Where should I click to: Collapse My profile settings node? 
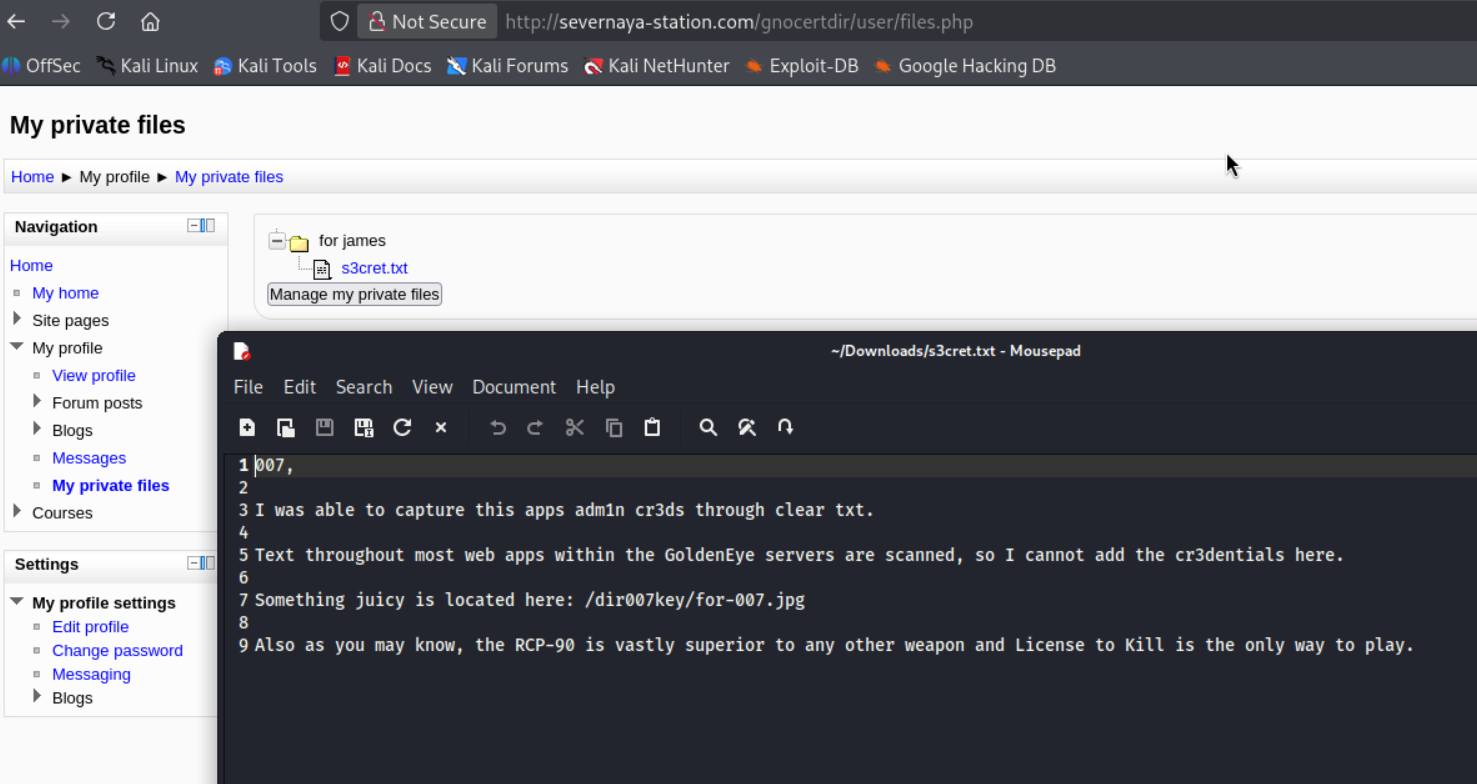(x=16, y=602)
